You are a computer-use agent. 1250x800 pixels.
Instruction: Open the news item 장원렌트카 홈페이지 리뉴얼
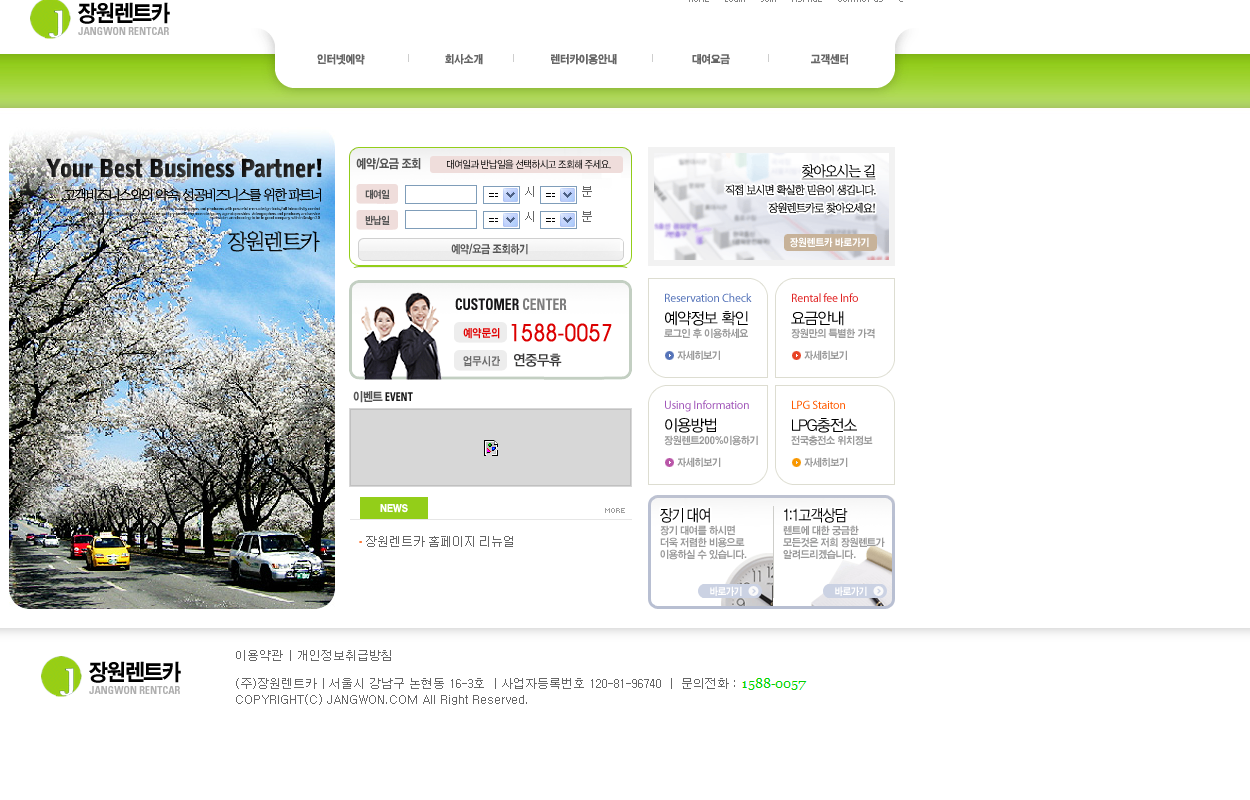pos(439,541)
